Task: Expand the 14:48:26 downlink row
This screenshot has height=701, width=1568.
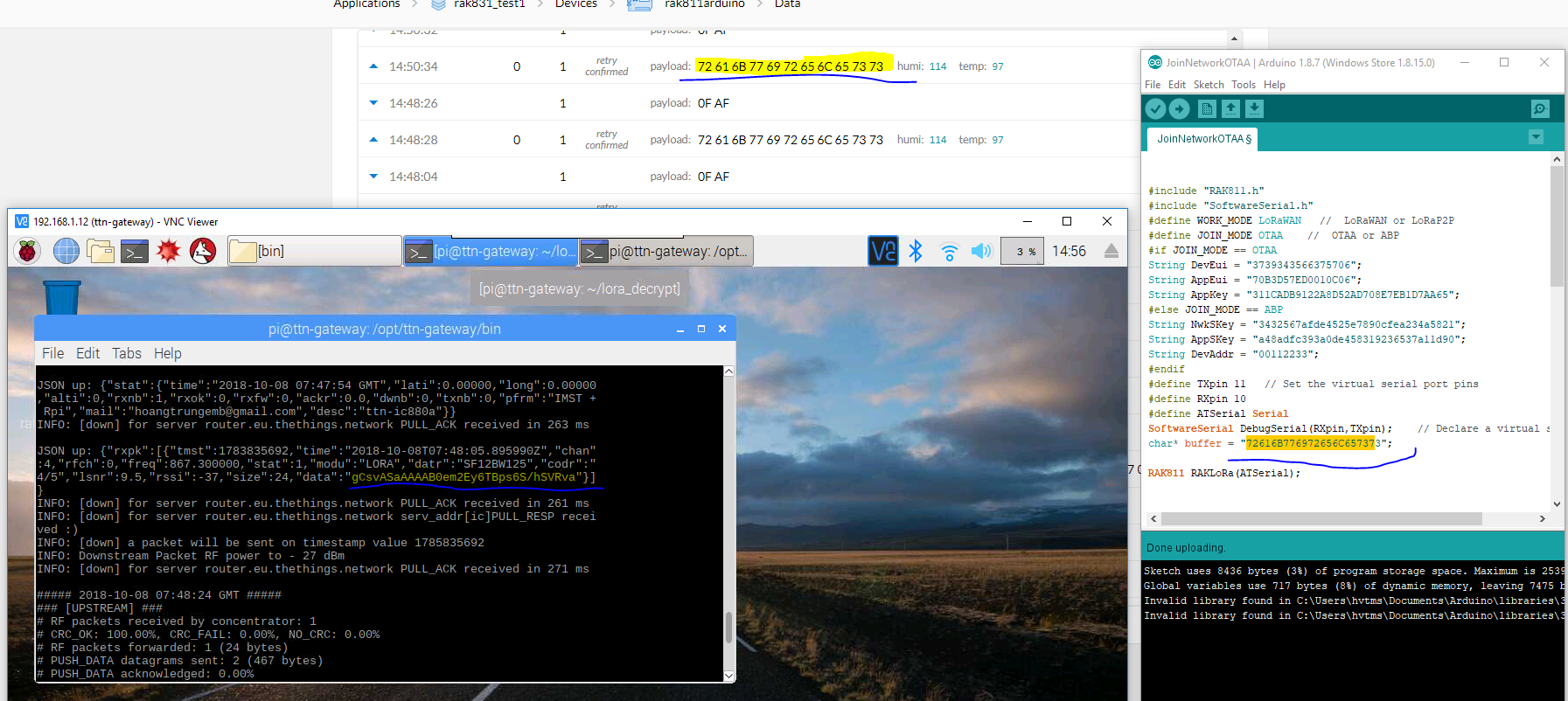Action: point(373,103)
